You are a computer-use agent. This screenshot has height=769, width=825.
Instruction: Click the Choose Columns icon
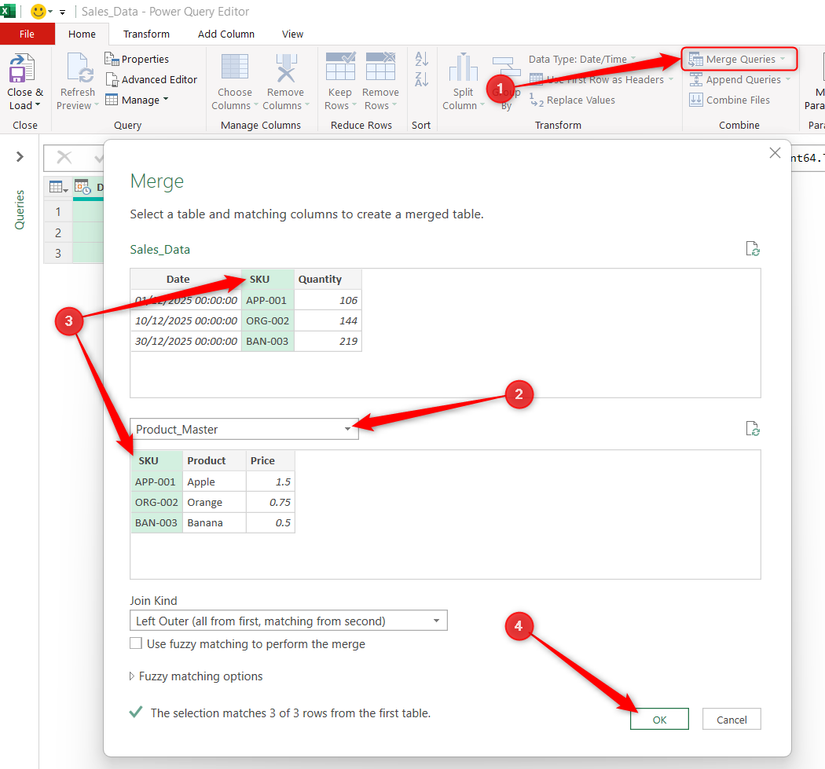(x=235, y=70)
